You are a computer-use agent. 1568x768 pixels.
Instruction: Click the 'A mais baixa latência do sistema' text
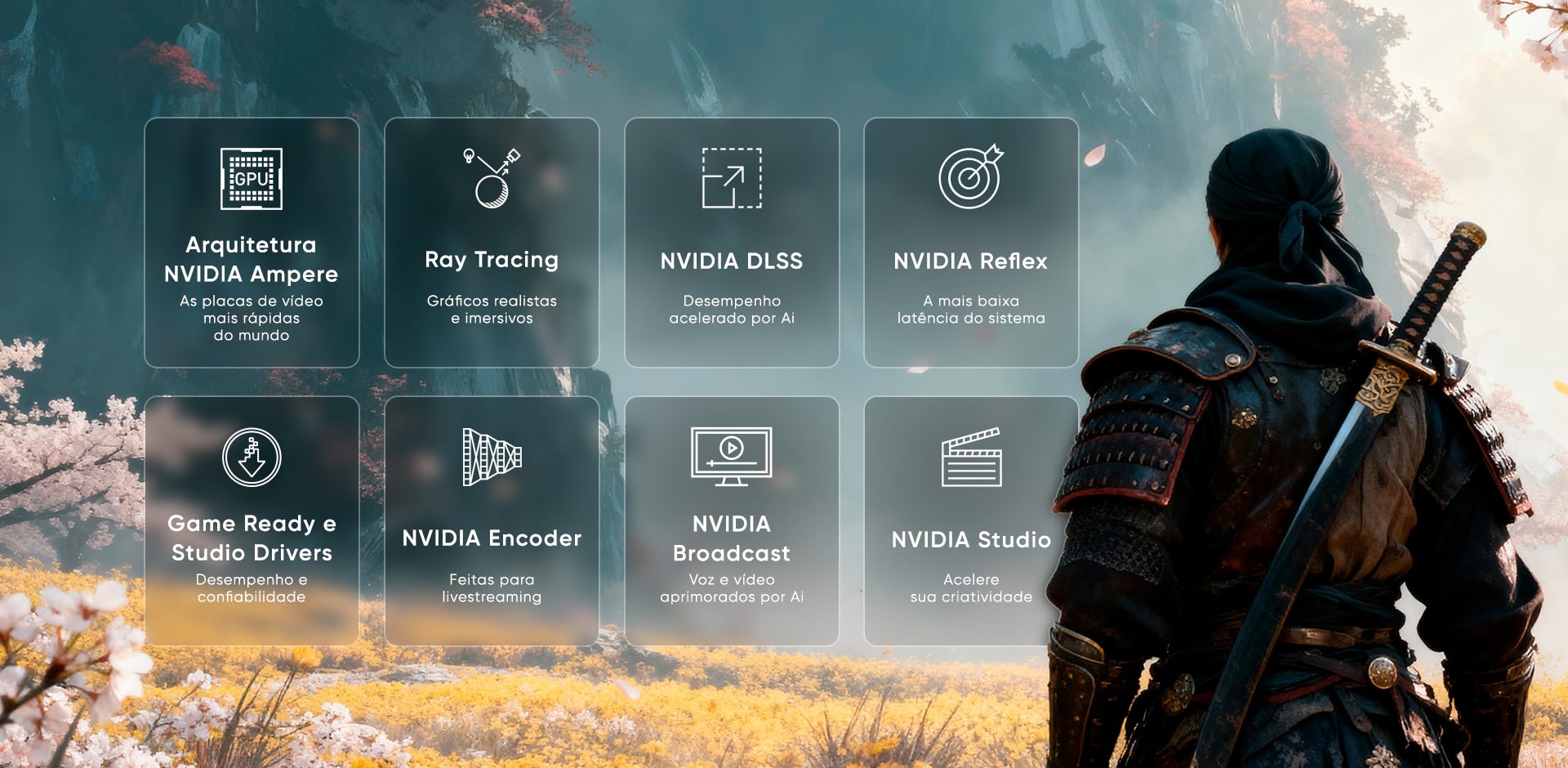pyautogui.click(x=970, y=310)
